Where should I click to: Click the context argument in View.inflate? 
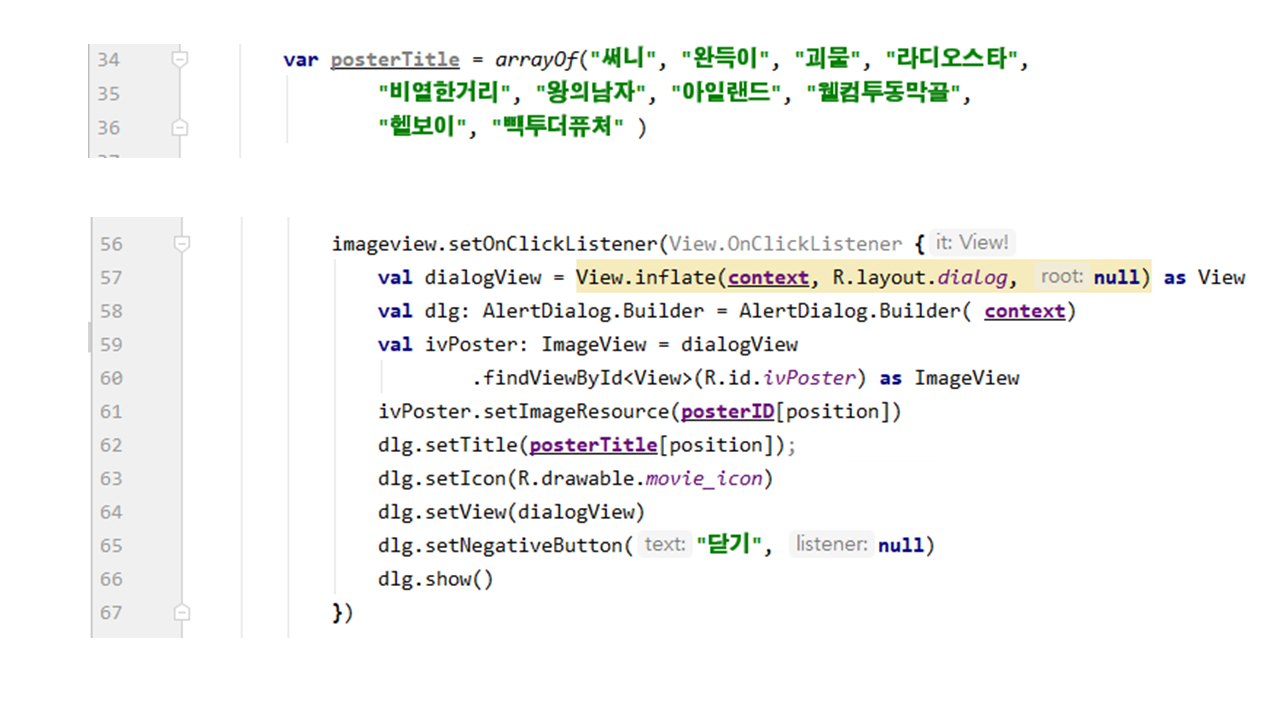pyautogui.click(x=768, y=277)
